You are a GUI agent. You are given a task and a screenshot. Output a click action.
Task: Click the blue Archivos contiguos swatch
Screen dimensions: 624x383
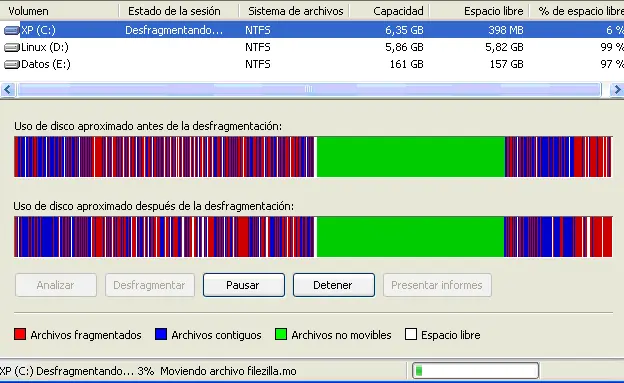161,334
